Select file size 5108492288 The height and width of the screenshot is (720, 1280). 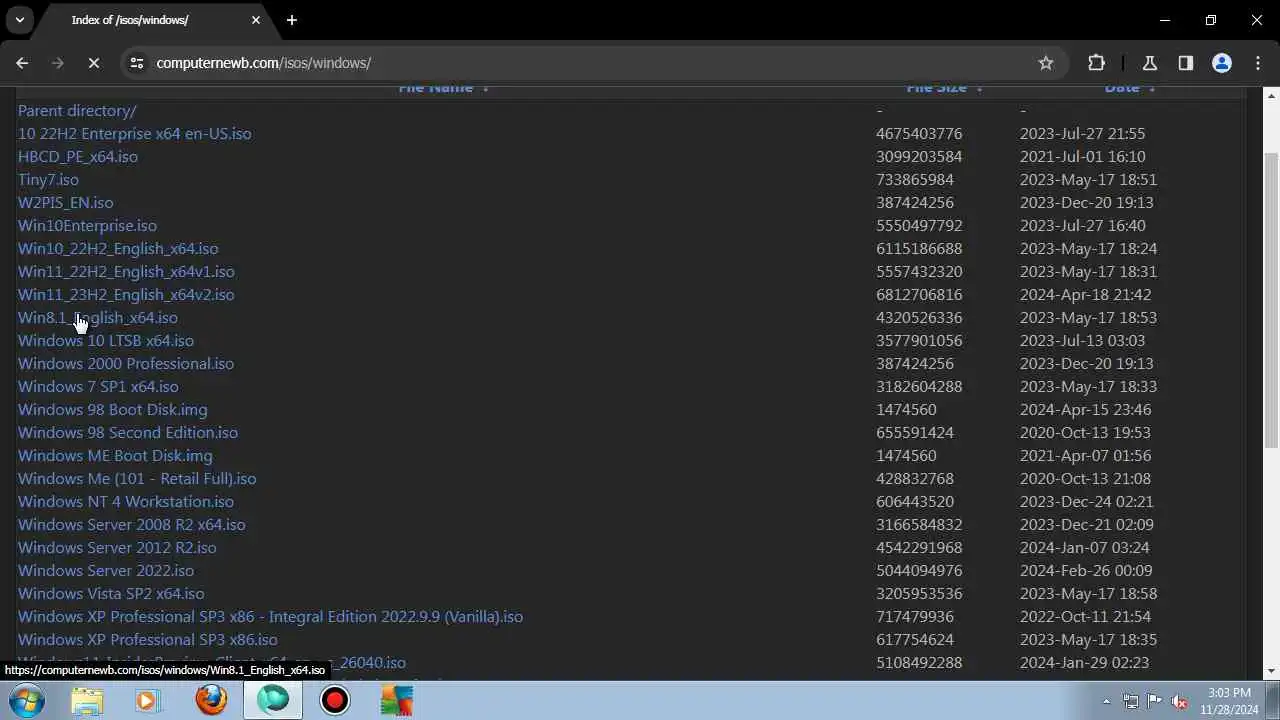point(919,662)
